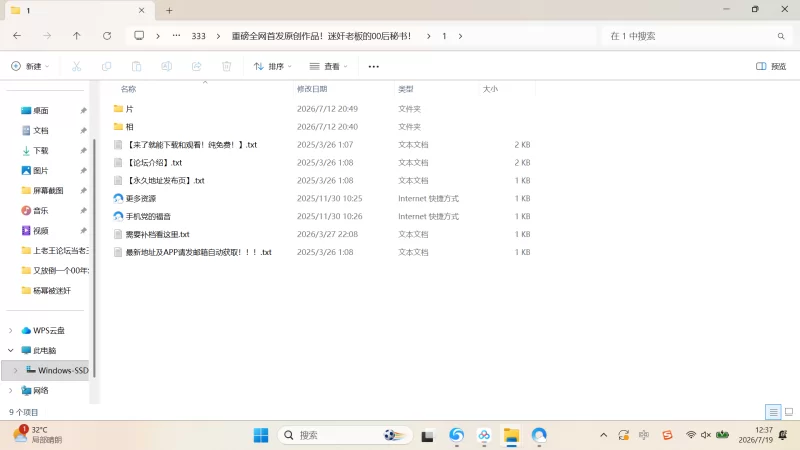
Task: Expand the Windows-SSD tree node
Action: (15, 370)
